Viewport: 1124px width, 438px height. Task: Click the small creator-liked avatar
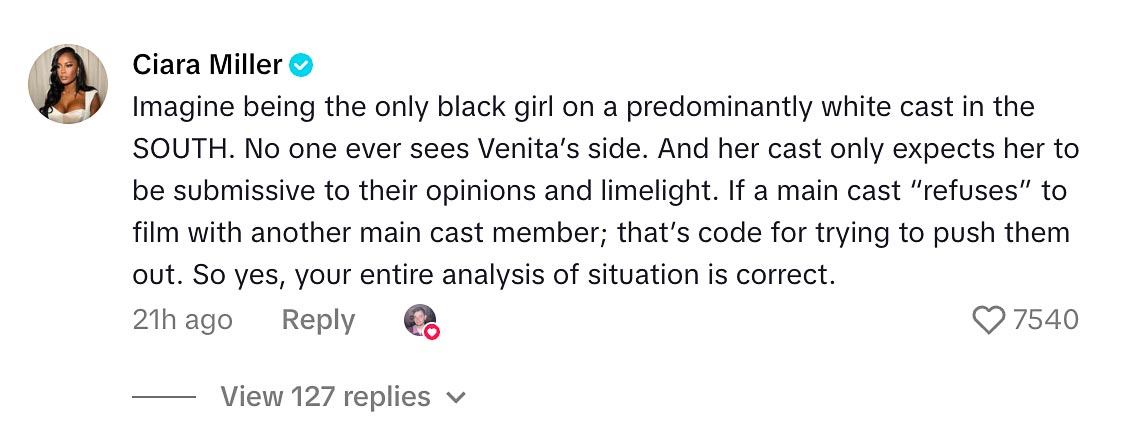(x=419, y=320)
